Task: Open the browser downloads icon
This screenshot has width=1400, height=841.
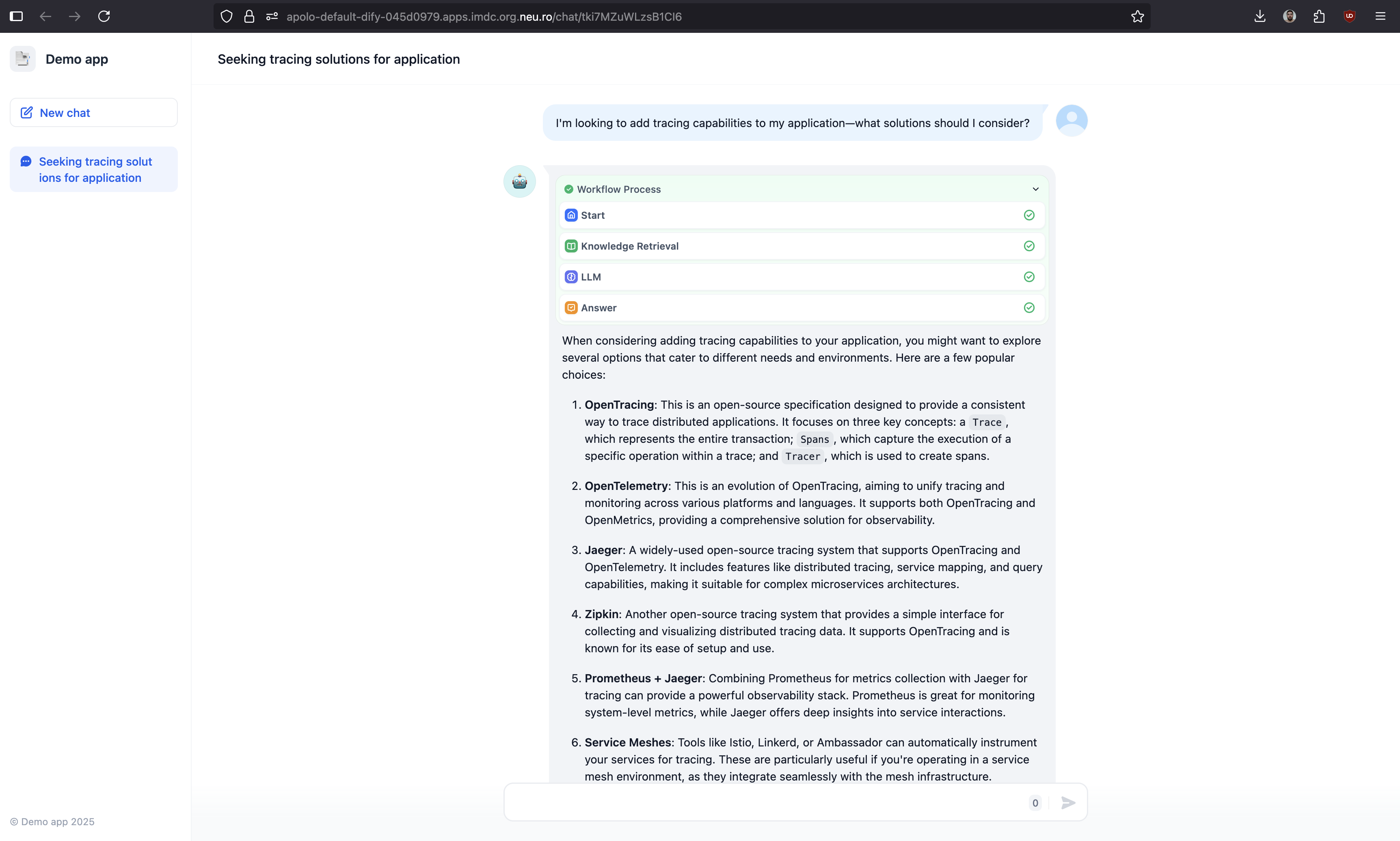Action: 1260,16
